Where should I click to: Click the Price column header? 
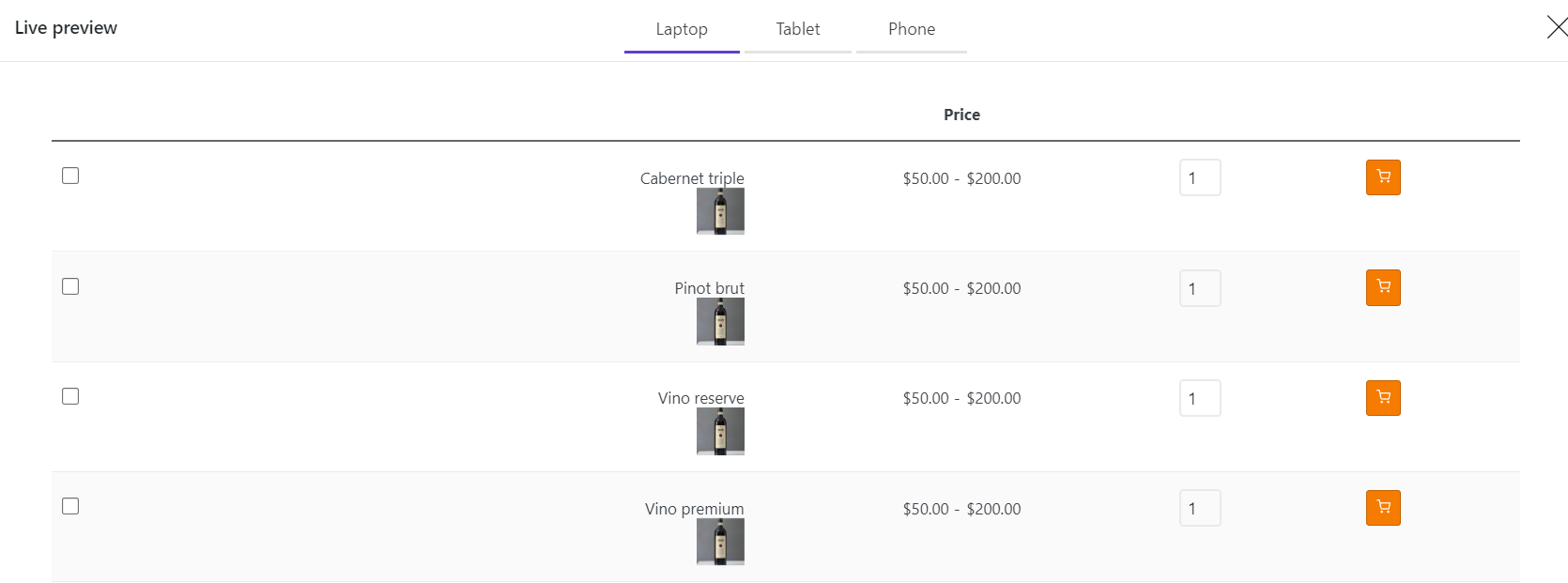[x=961, y=115]
